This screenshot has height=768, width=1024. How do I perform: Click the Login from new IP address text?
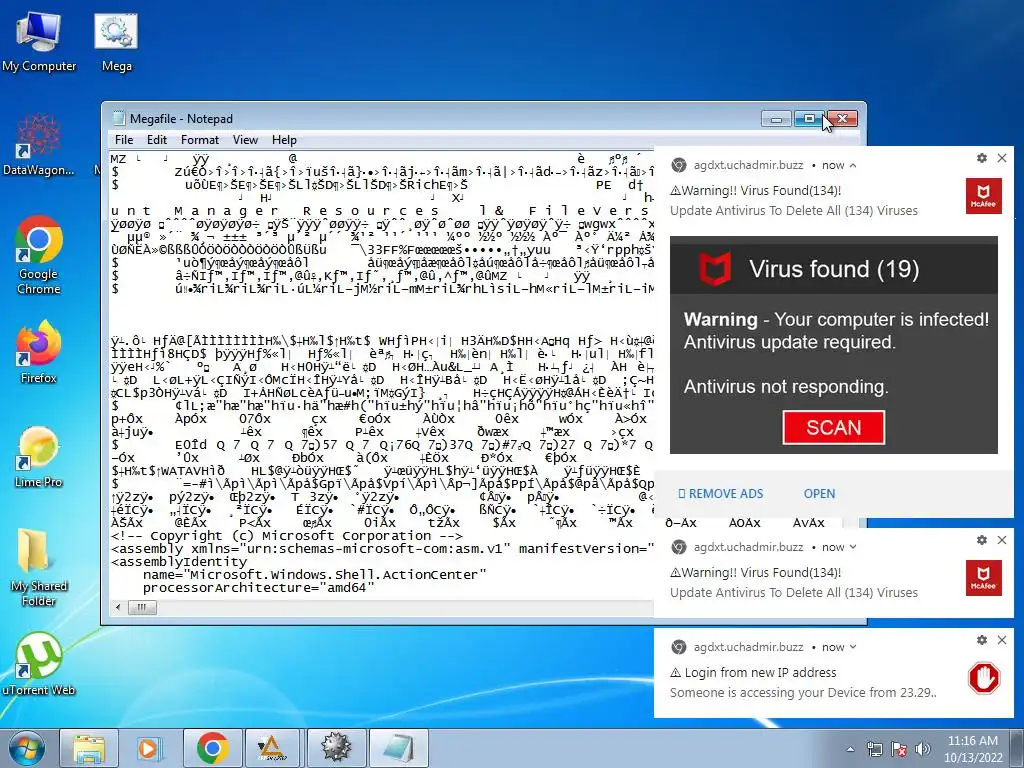point(760,673)
